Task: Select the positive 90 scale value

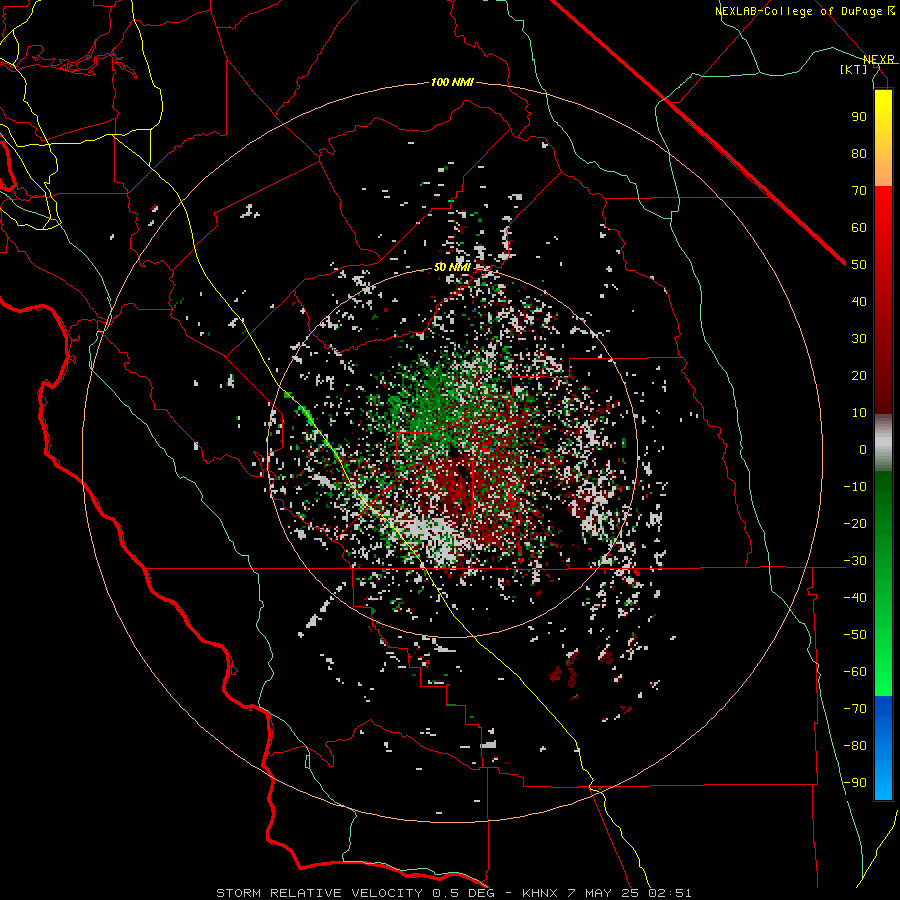Action: pyautogui.click(x=859, y=117)
